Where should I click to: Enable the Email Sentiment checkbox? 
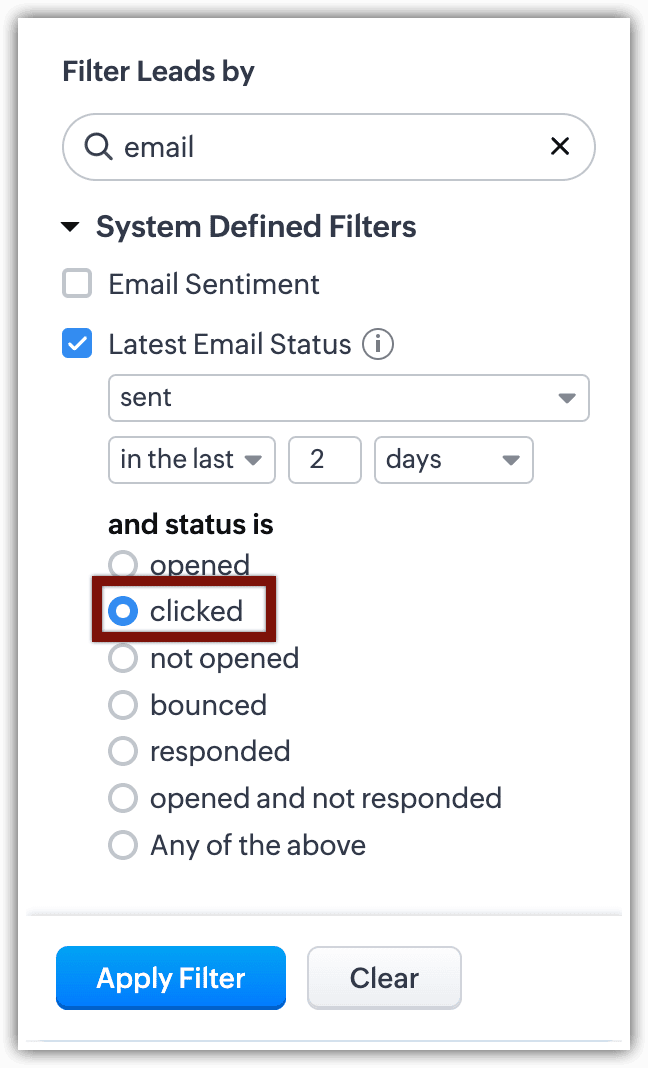point(77,284)
